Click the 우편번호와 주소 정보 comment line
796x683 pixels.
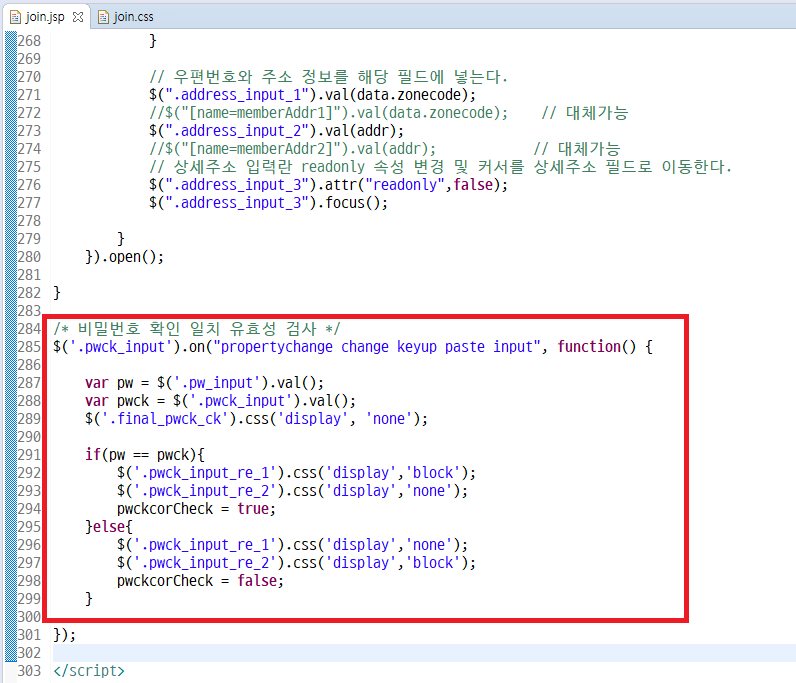pos(328,77)
